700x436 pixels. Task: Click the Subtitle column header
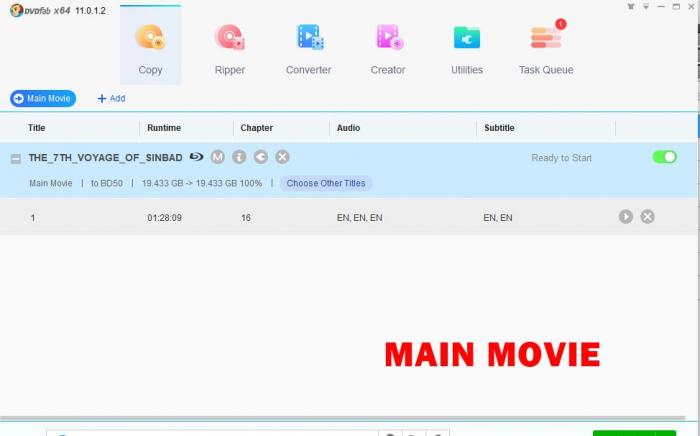499,128
